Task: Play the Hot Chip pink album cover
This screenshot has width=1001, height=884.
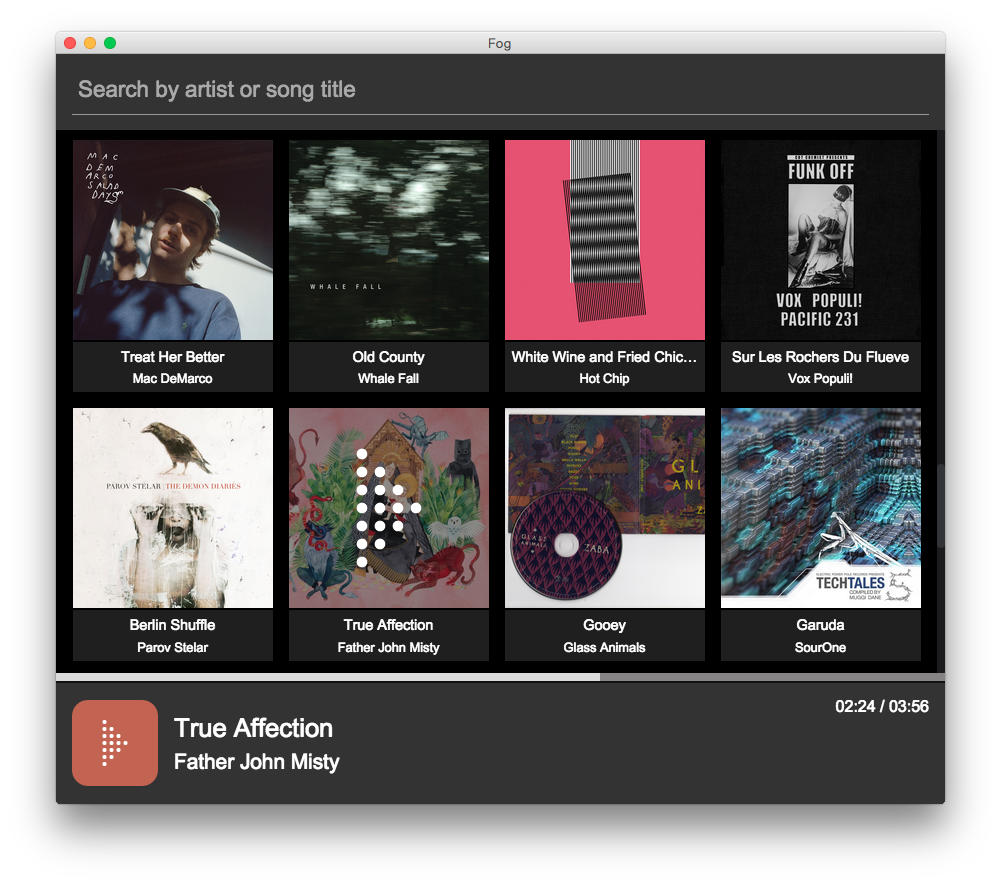Action: (x=605, y=240)
